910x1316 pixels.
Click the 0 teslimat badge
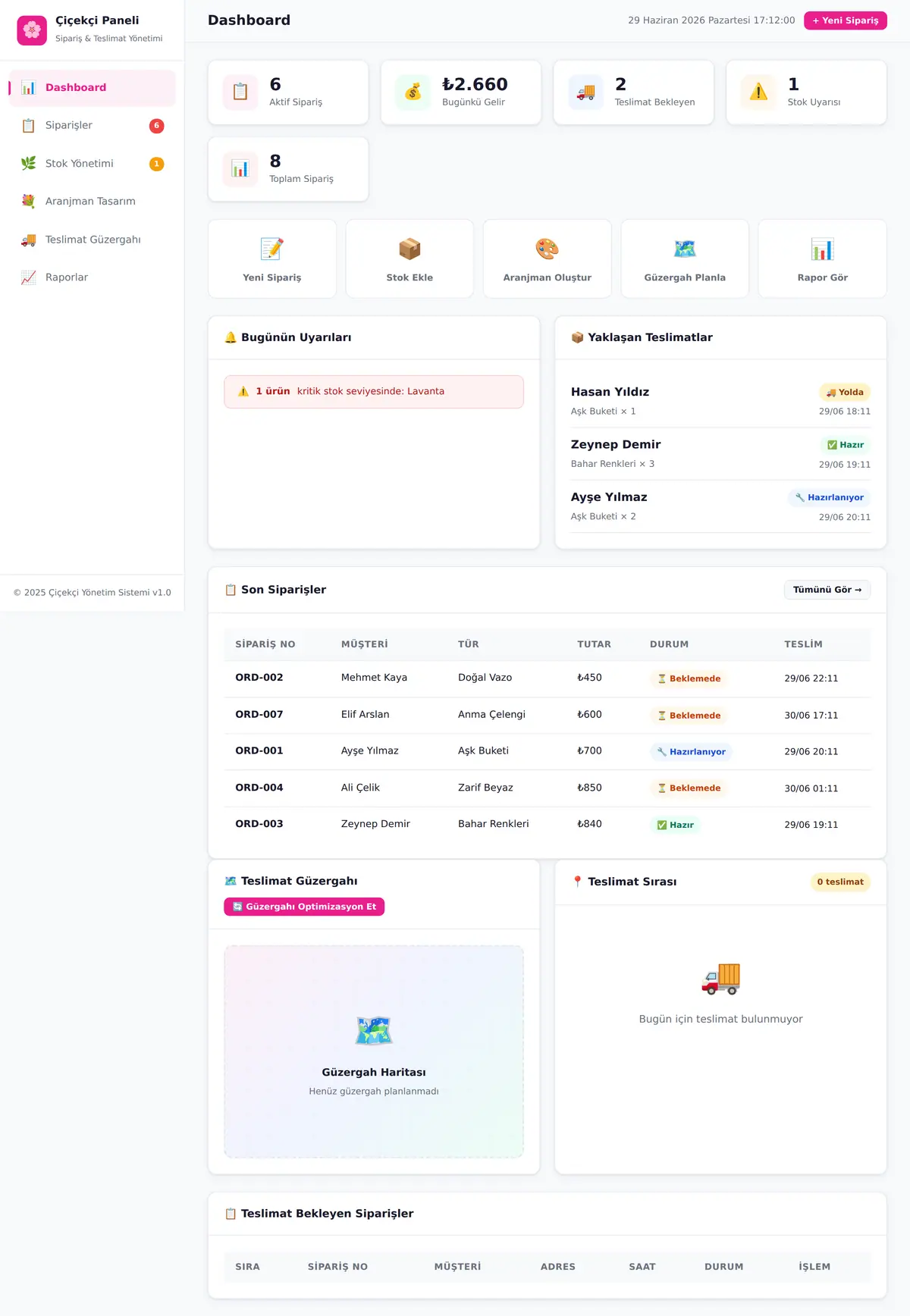click(840, 882)
